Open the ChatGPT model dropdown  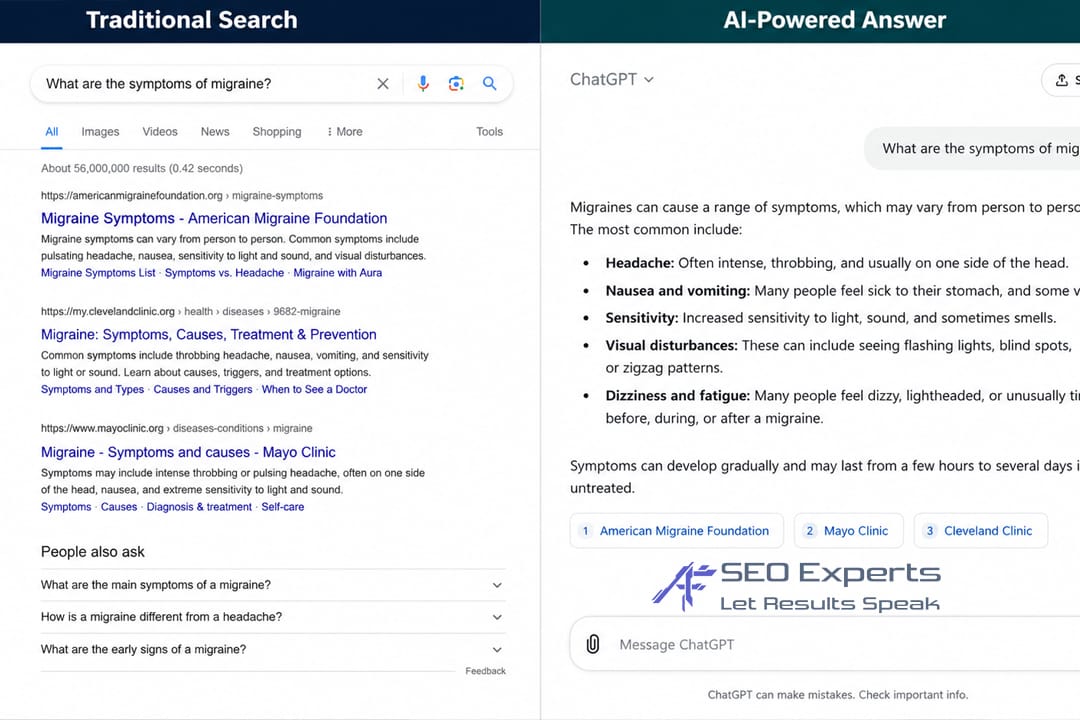point(612,79)
